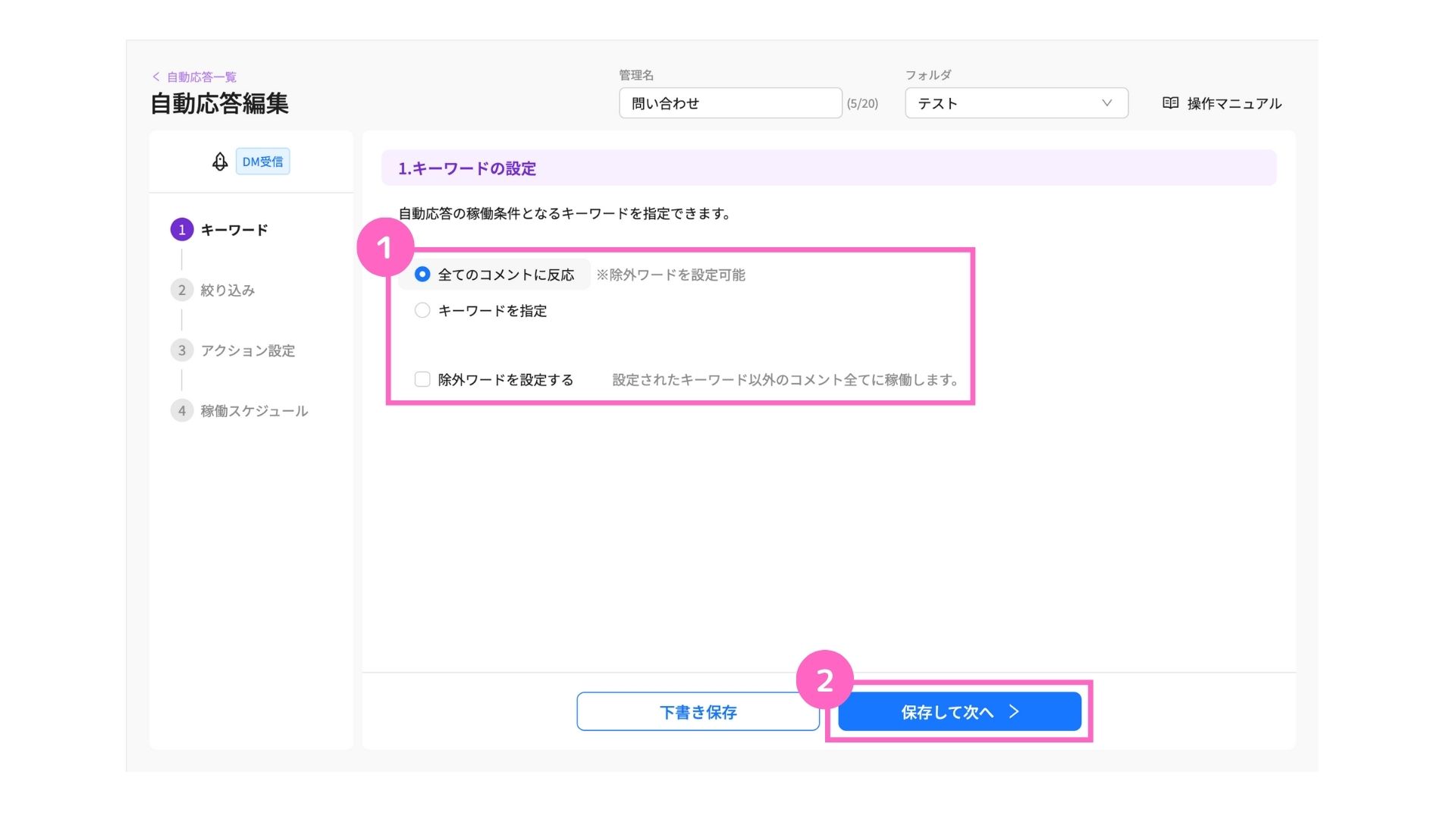Click the rocket icon next to DM受信
This screenshot has height=819, width=1456.
coord(220,162)
